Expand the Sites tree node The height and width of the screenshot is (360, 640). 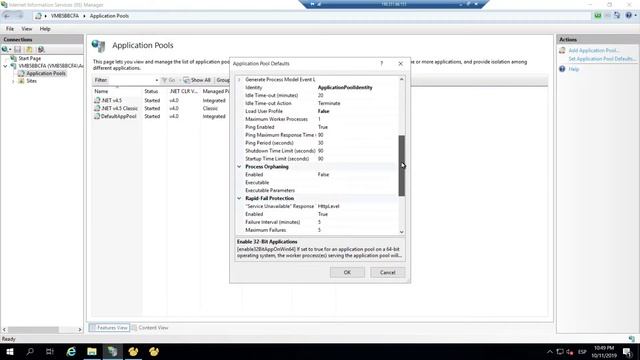[13, 81]
